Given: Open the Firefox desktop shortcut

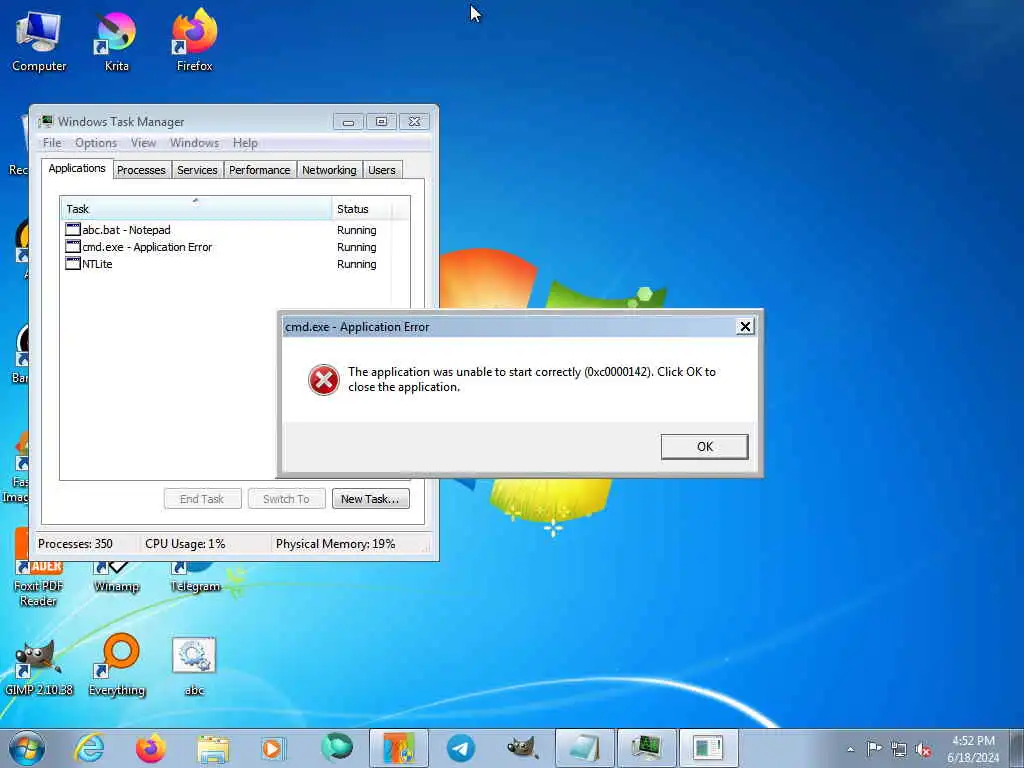Looking at the screenshot, I should pyautogui.click(x=194, y=40).
